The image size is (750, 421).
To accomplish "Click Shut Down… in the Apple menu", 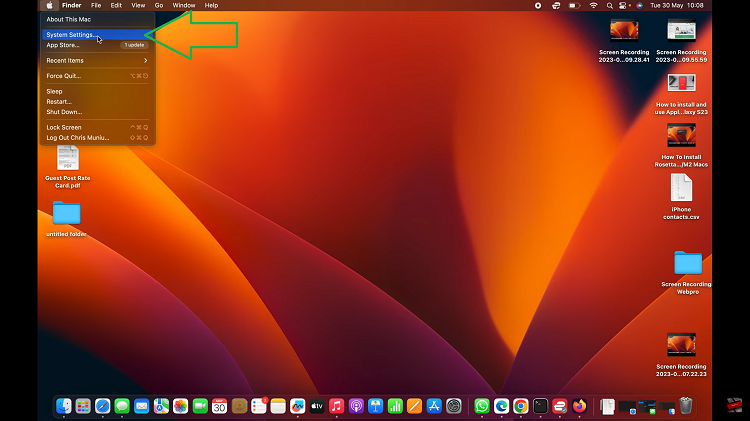I will (x=63, y=112).
